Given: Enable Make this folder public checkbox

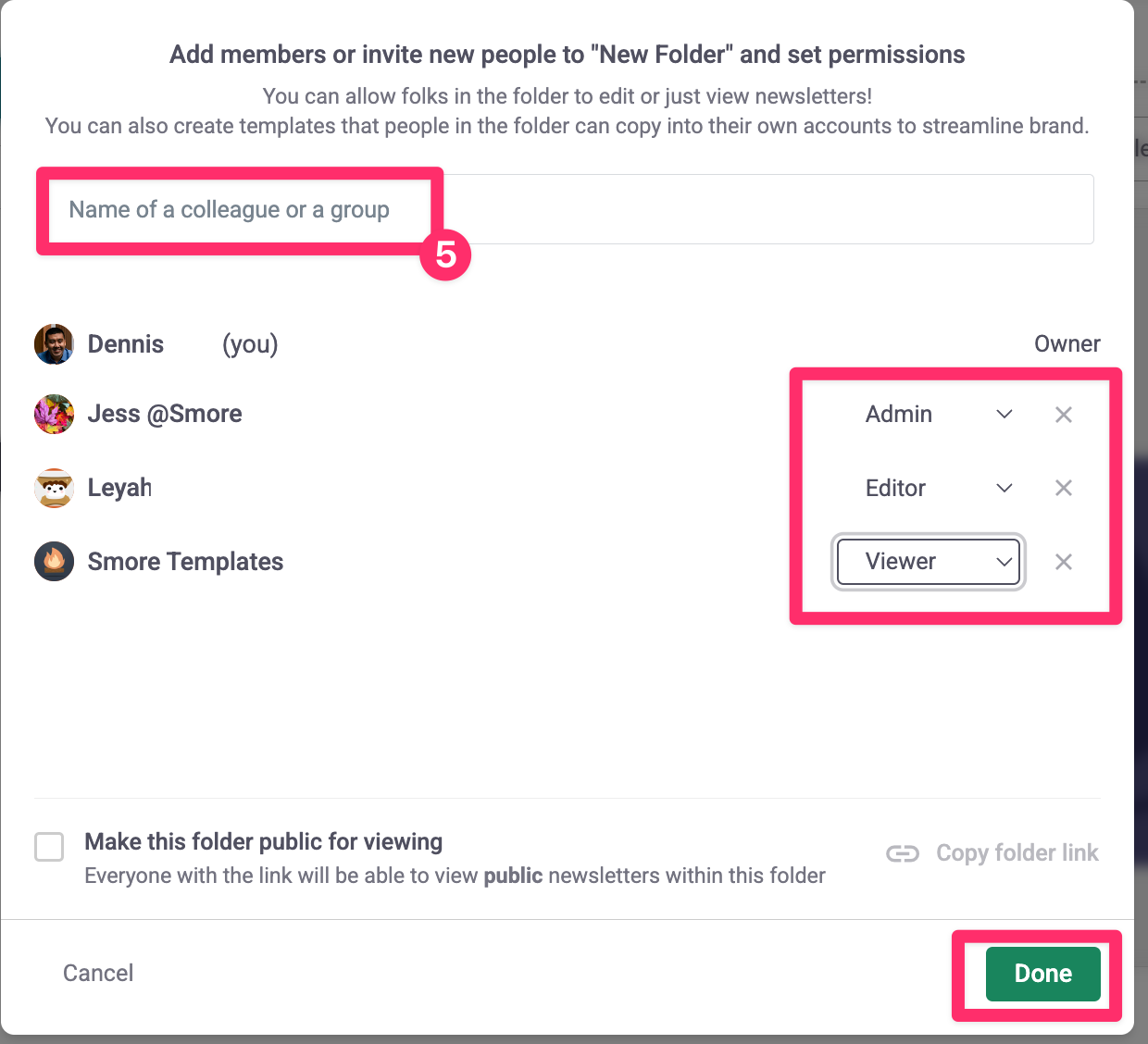Looking at the screenshot, I should 49,847.
